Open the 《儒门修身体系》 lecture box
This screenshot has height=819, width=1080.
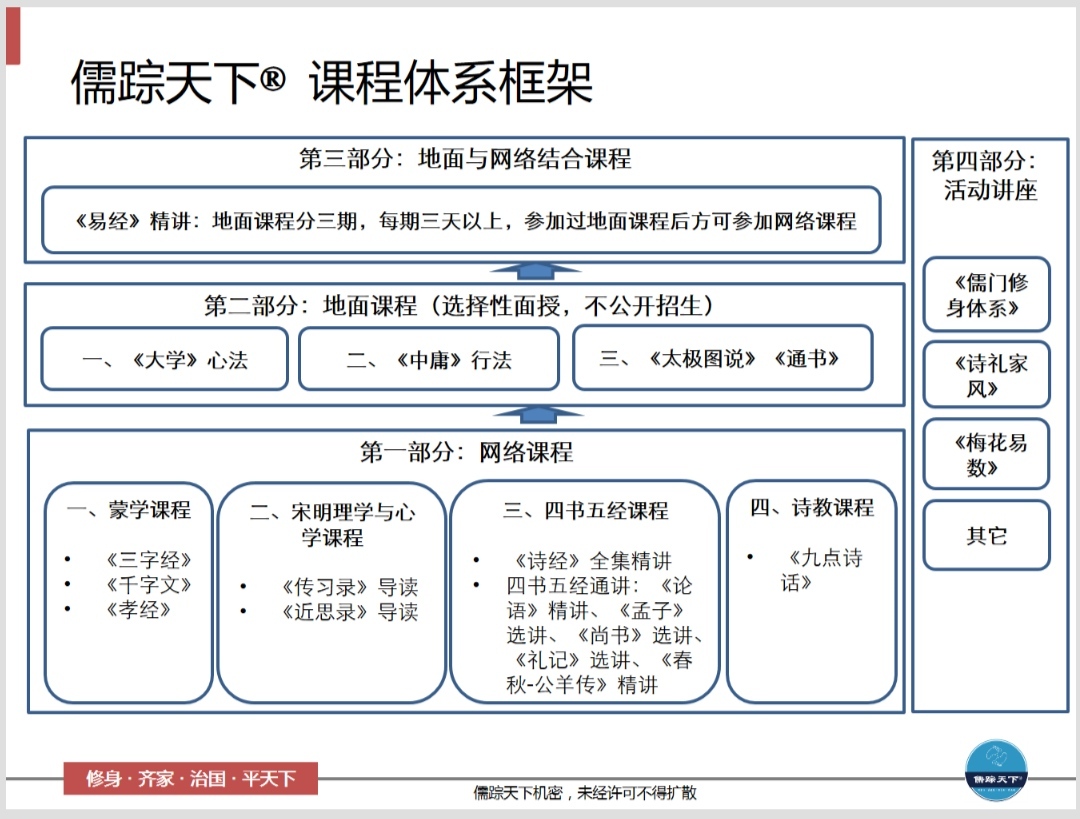pyautogui.click(x=986, y=295)
